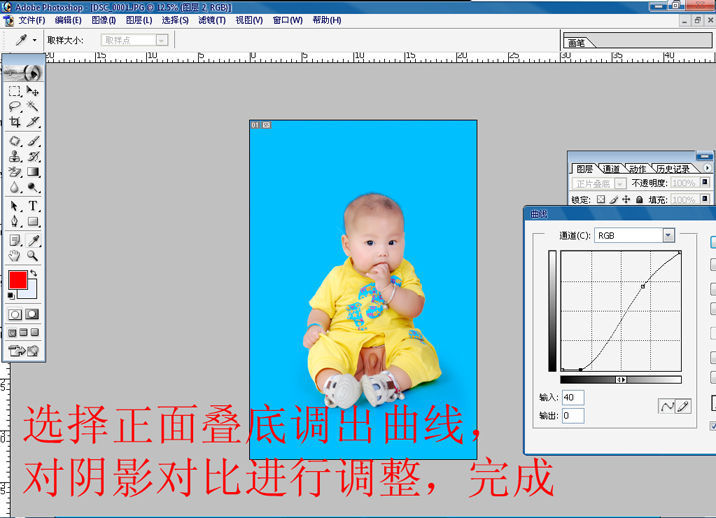Switch to full screen with menu bar

[x=23, y=333]
